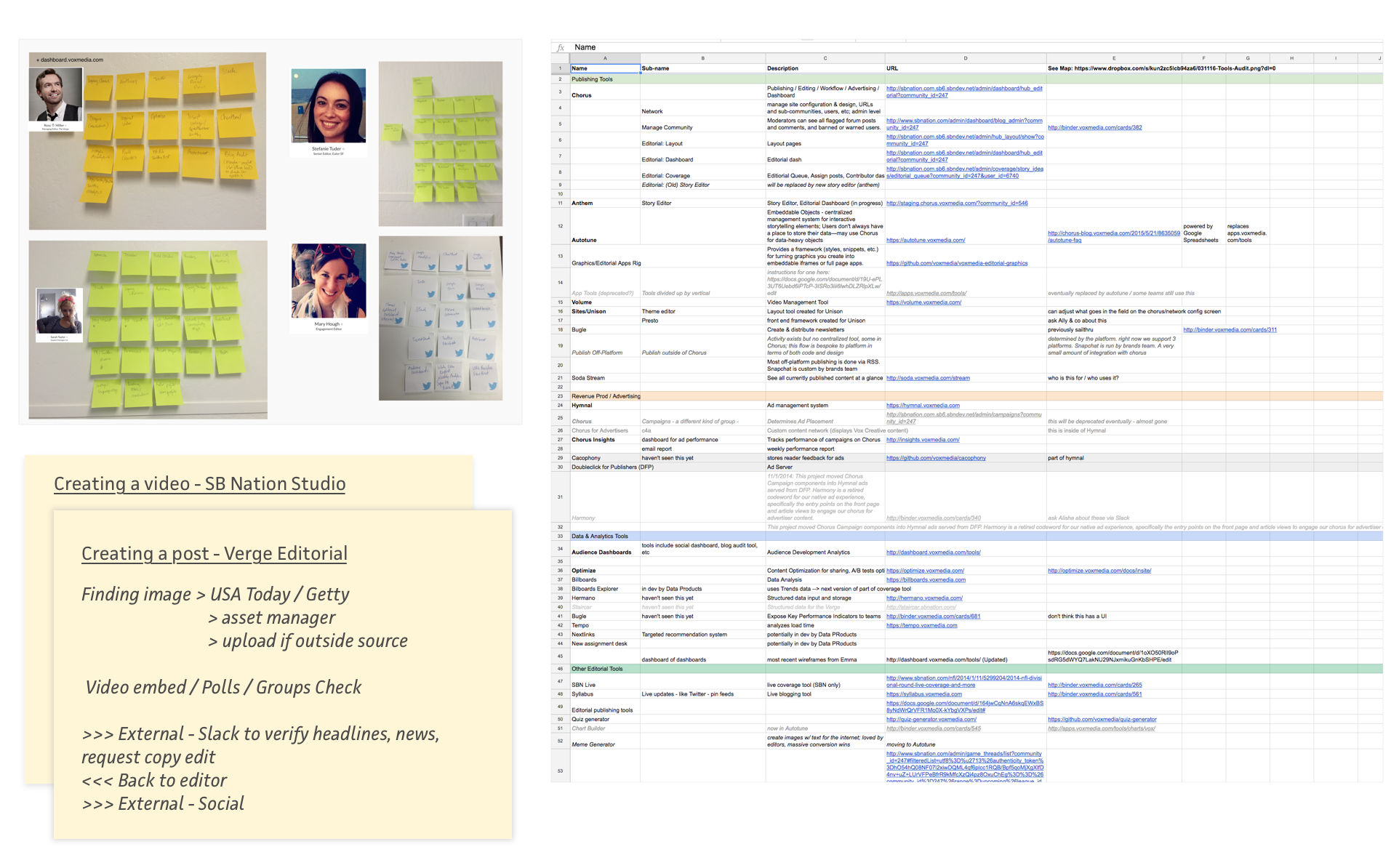Select the 'Autotune' name cell
This screenshot has height=868, width=1399.
point(605,227)
